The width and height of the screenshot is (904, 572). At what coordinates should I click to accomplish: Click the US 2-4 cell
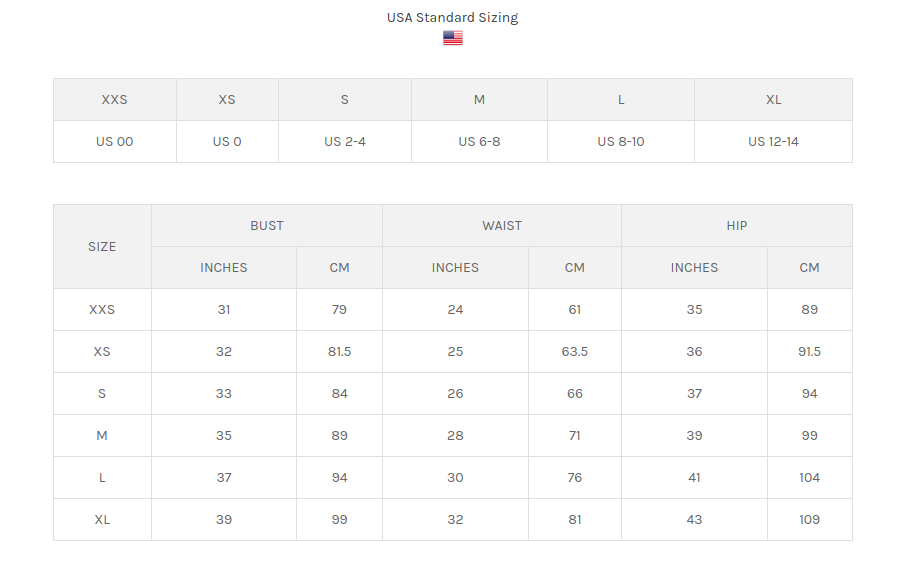coord(345,142)
